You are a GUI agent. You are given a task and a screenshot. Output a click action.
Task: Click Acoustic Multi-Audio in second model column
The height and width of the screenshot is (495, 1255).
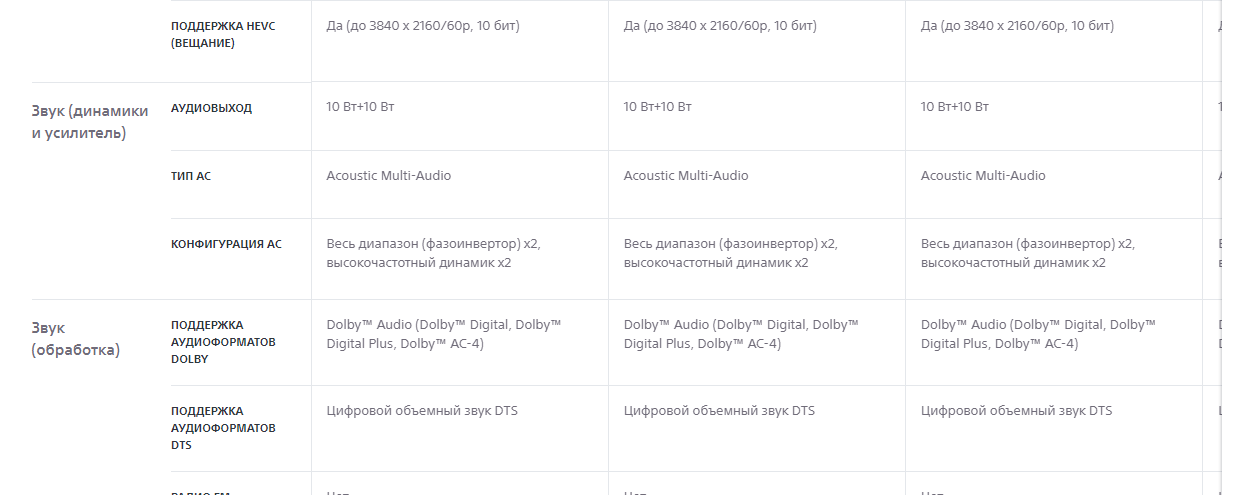(686, 176)
